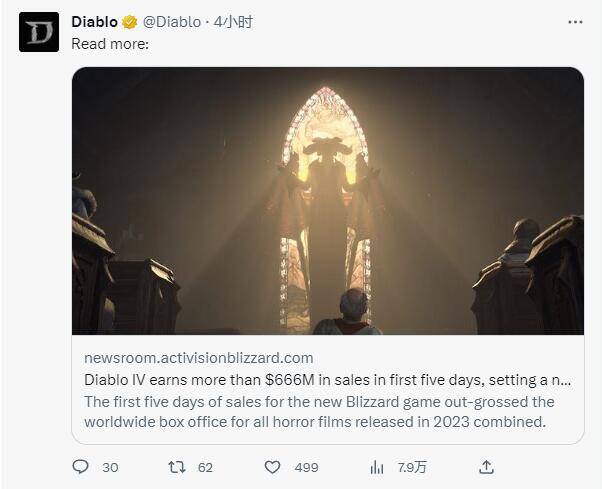Click the 'Read more:' tweet text
602x489 pixels.
[x=110, y=44]
